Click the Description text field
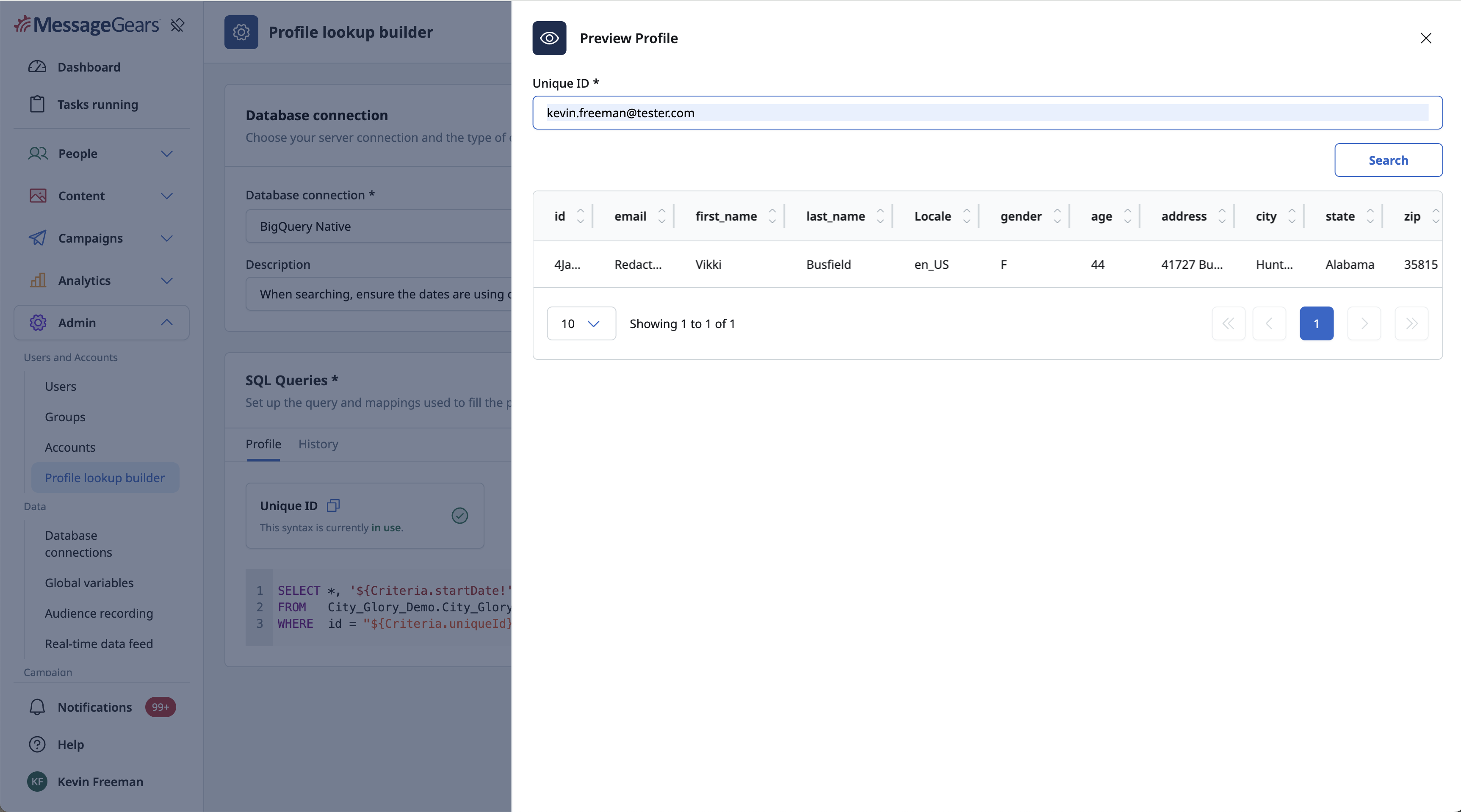The image size is (1461, 812). click(379, 294)
